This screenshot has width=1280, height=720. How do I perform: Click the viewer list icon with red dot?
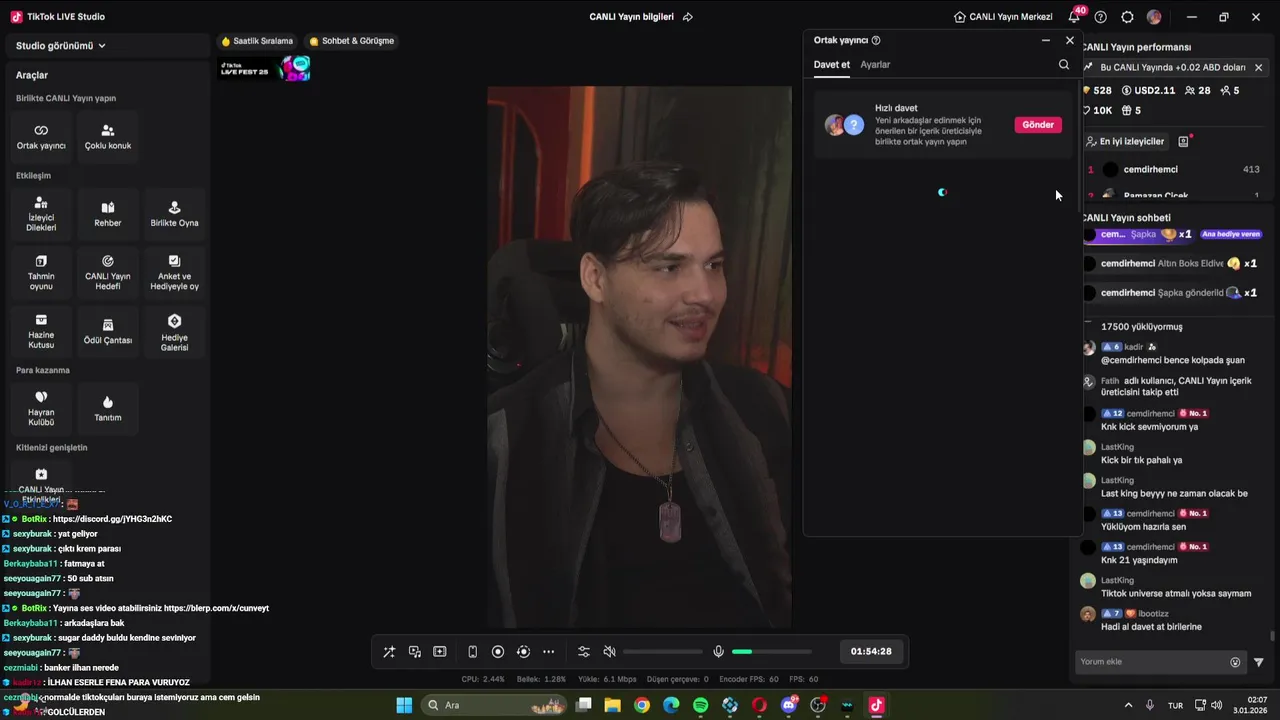(1184, 142)
